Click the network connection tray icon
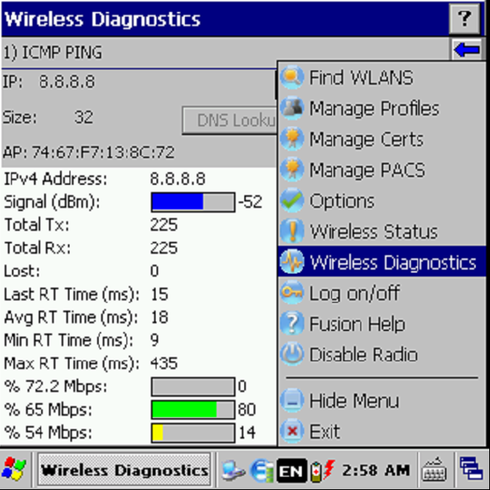Image resolution: width=490 pixels, height=490 pixels. pos(233,470)
